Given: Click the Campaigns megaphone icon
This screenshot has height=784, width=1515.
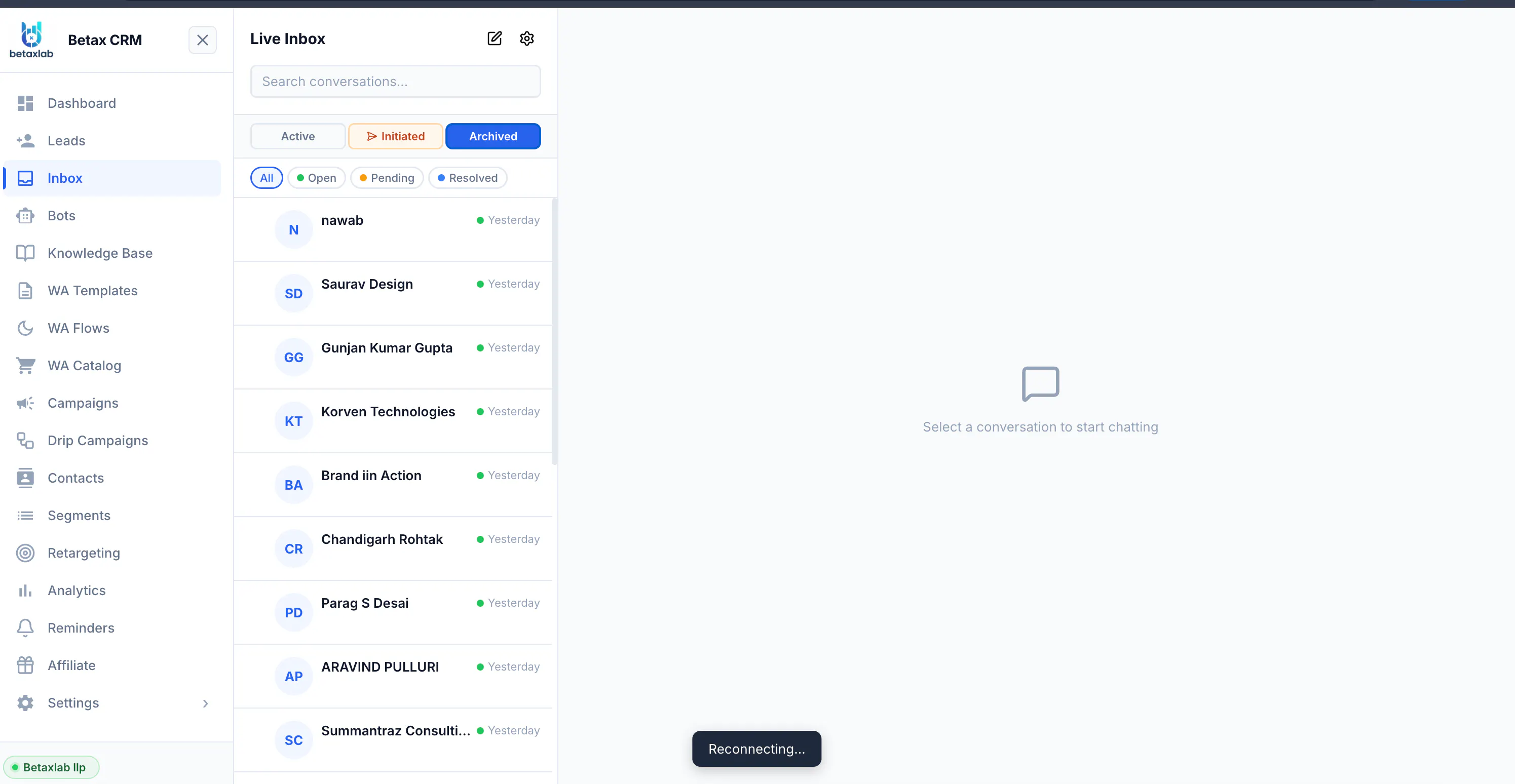Looking at the screenshot, I should coord(25,403).
